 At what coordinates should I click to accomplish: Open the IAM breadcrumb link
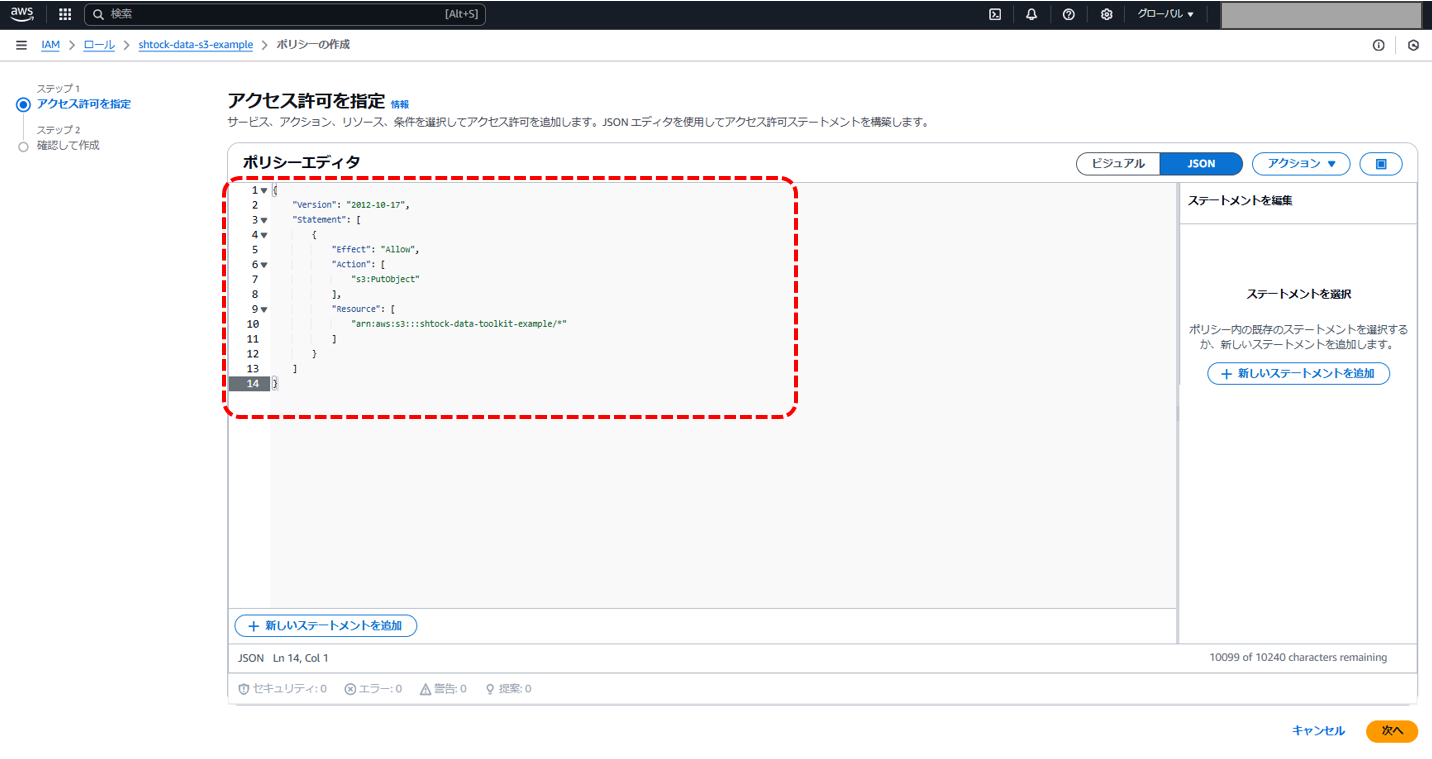[x=50, y=45]
